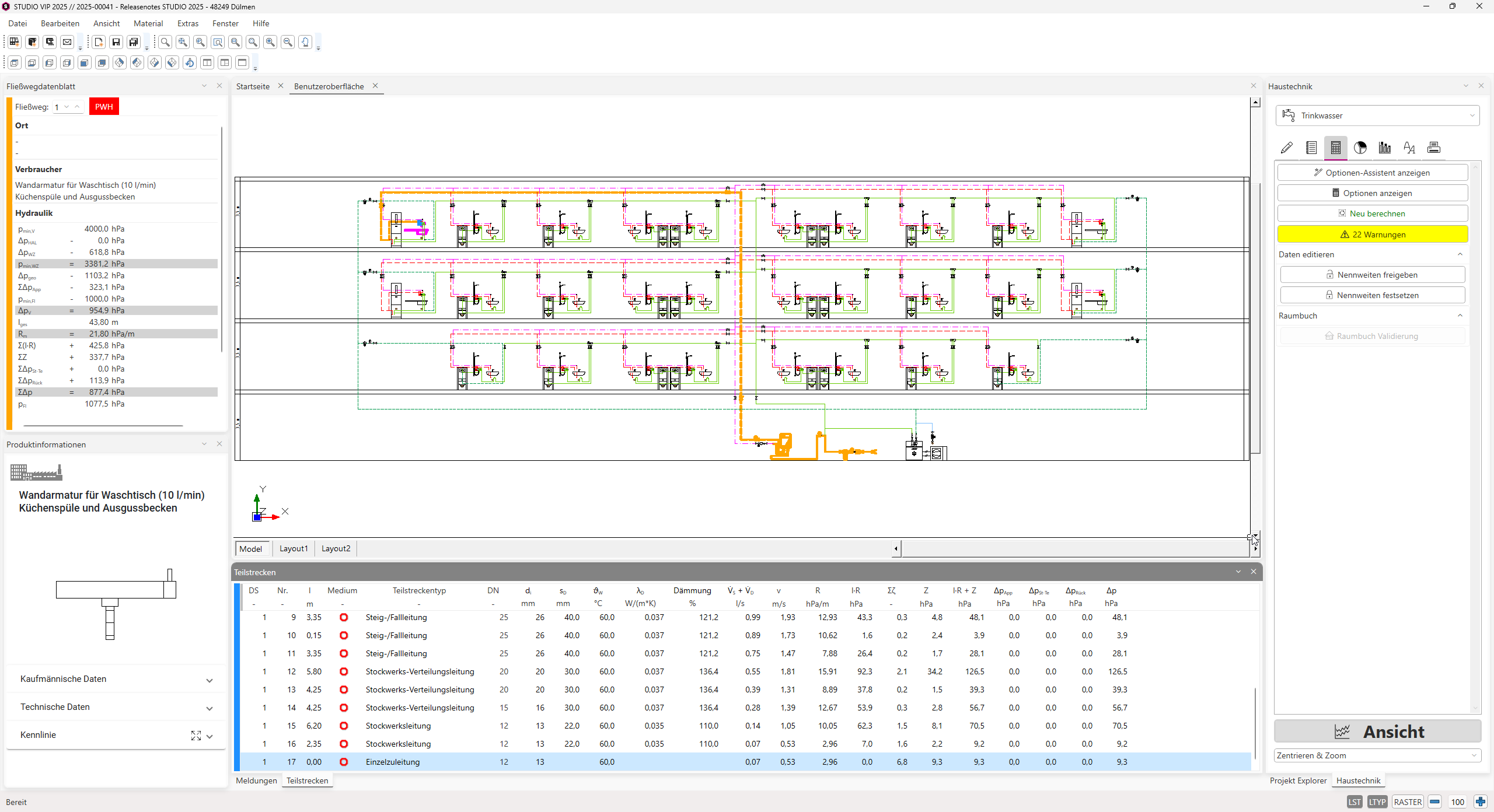Click the Neu berechnen button
This screenshot has height=812, width=1494.
(x=1372, y=213)
